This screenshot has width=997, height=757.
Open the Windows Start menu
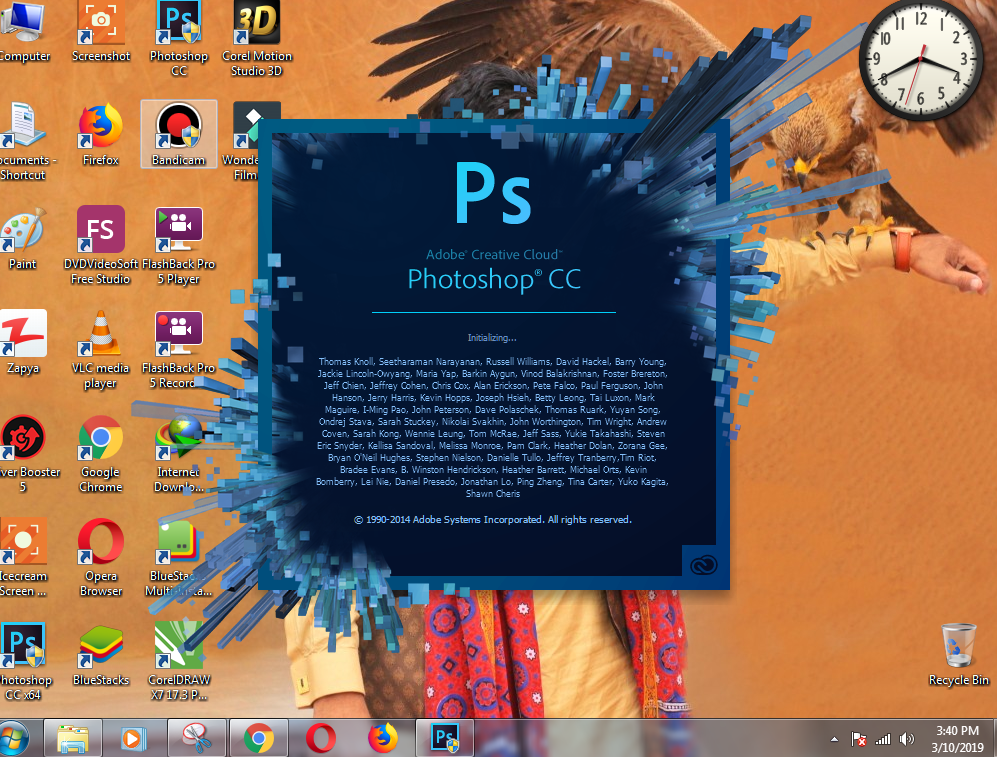[15, 739]
